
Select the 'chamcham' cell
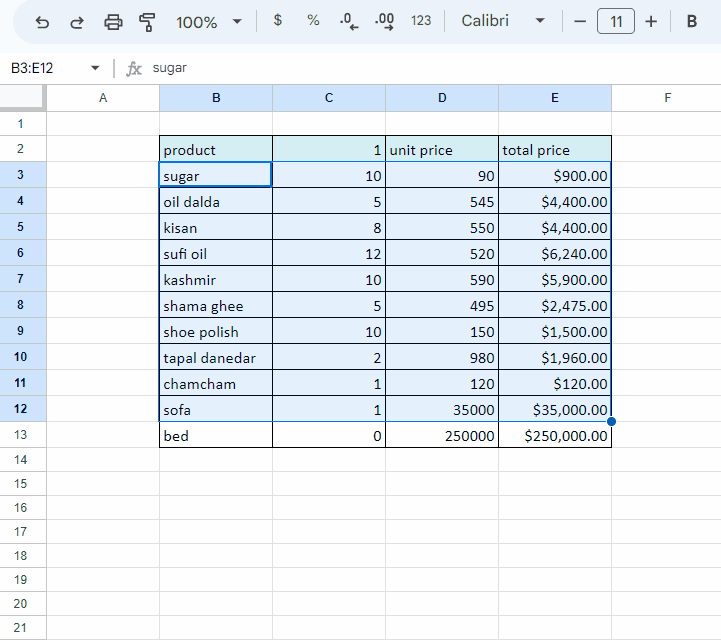click(216, 383)
